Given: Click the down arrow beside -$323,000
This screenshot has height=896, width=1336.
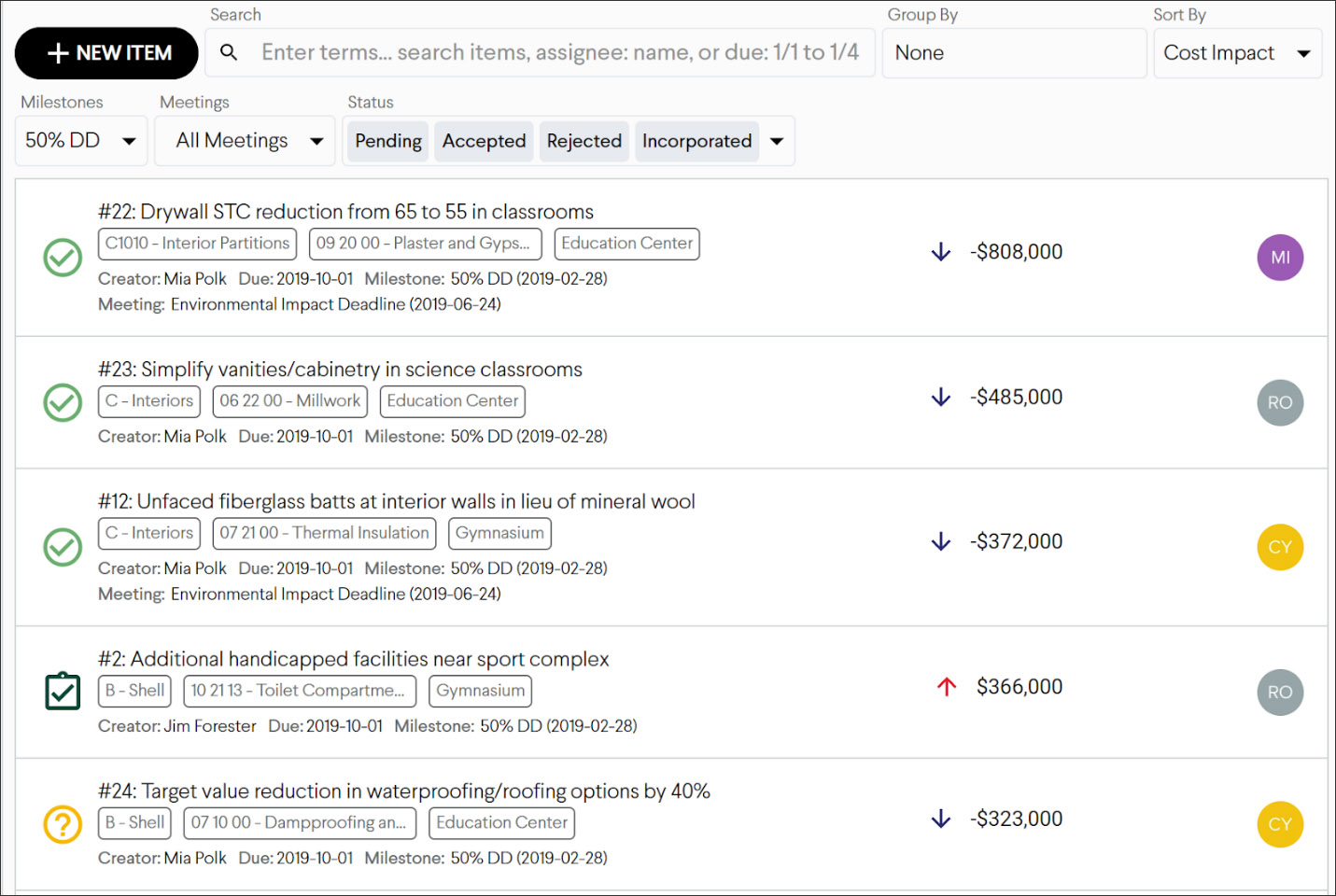Looking at the screenshot, I should pos(941,819).
